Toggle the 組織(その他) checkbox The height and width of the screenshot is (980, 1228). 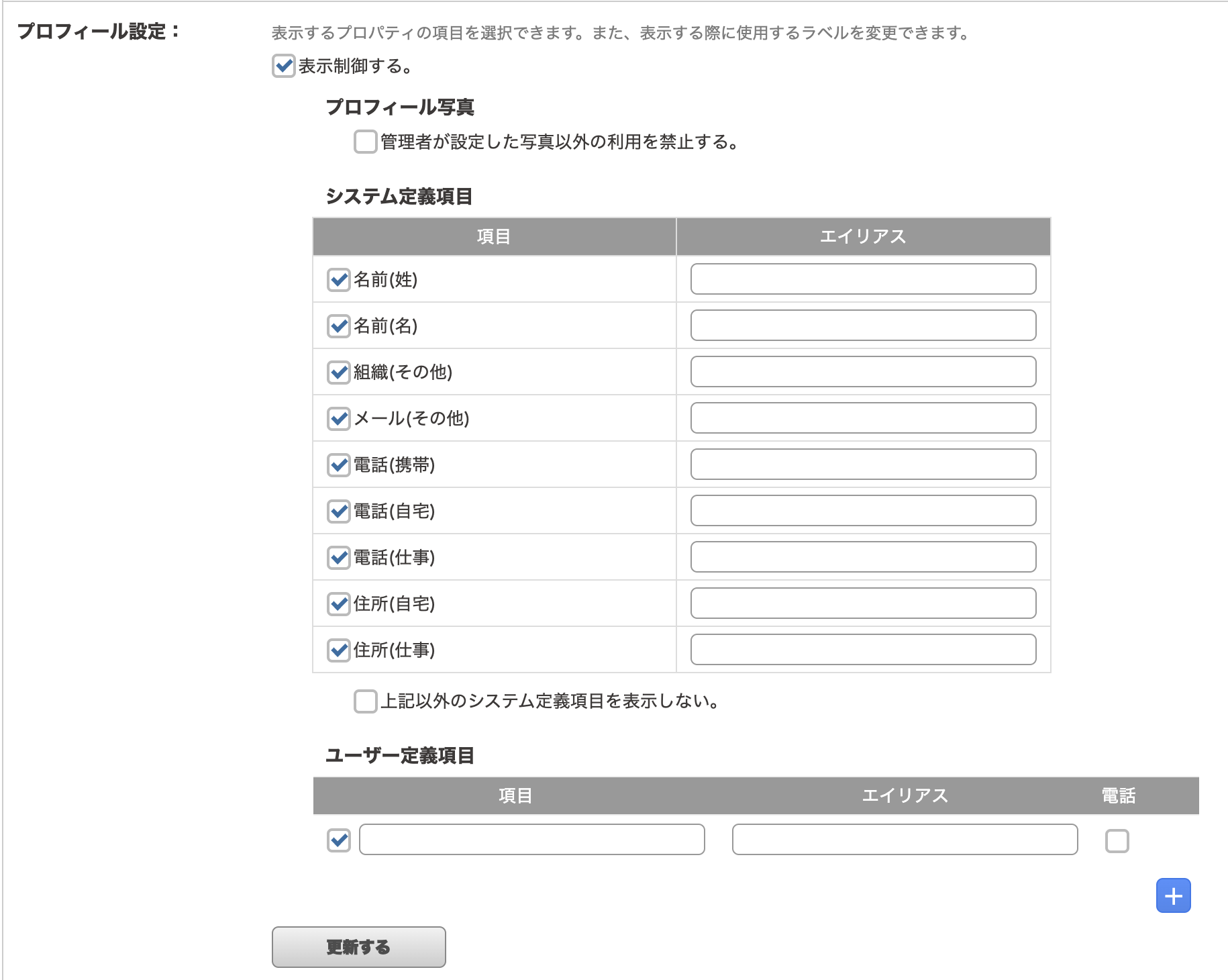[339, 372]
